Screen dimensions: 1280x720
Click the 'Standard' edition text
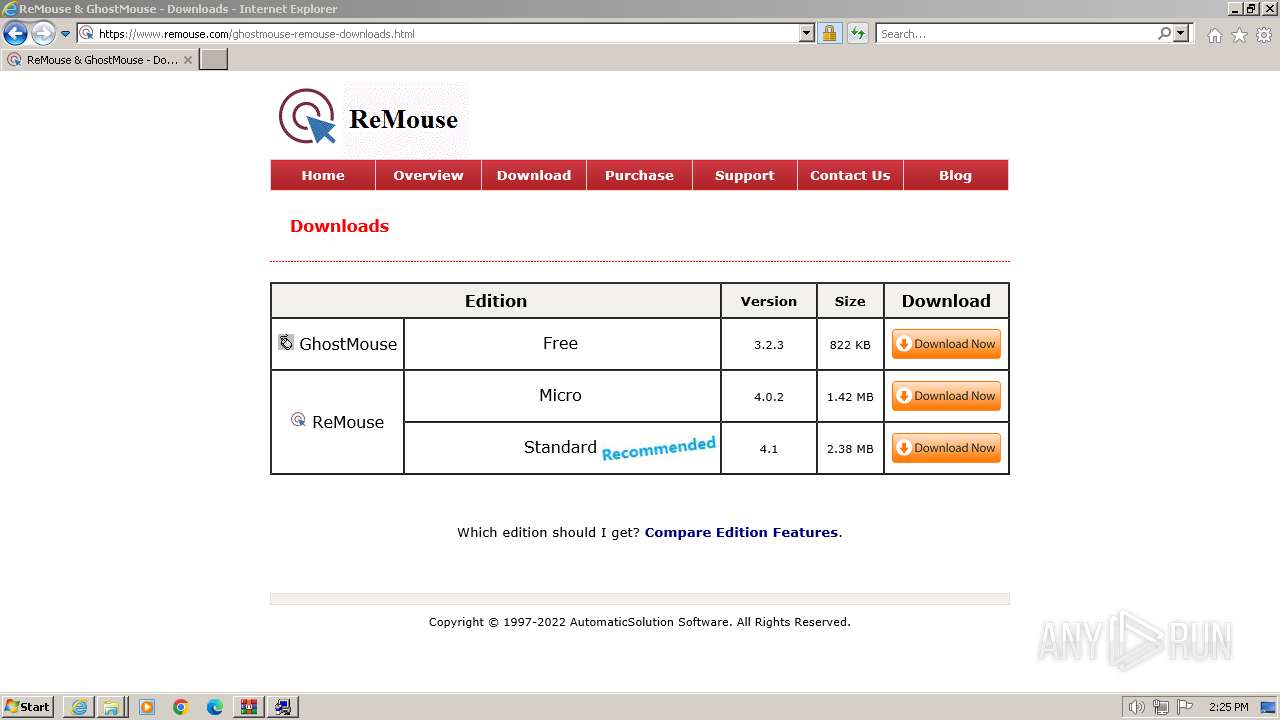click(x=560, y=447)
